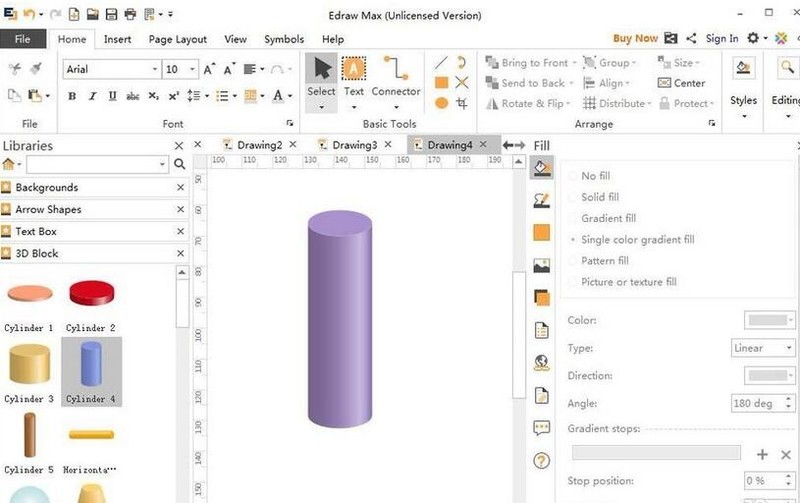Switch to the Symbols ribbon tab
This screenshot has height=503, width=800.
click(284, 39)
